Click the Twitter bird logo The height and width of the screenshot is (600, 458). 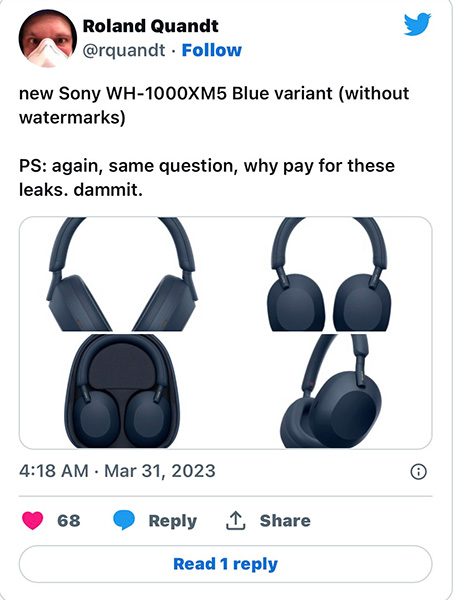(417, 24)
